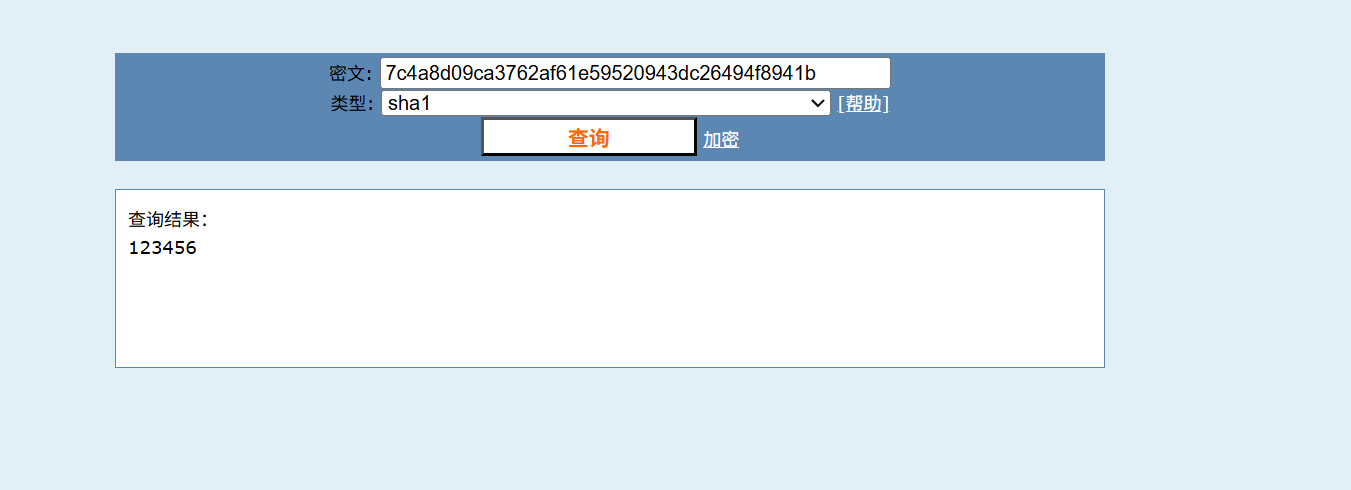Open the 加密 encrypt link
The image size is (1351, 490).
(x=721, y=140)
